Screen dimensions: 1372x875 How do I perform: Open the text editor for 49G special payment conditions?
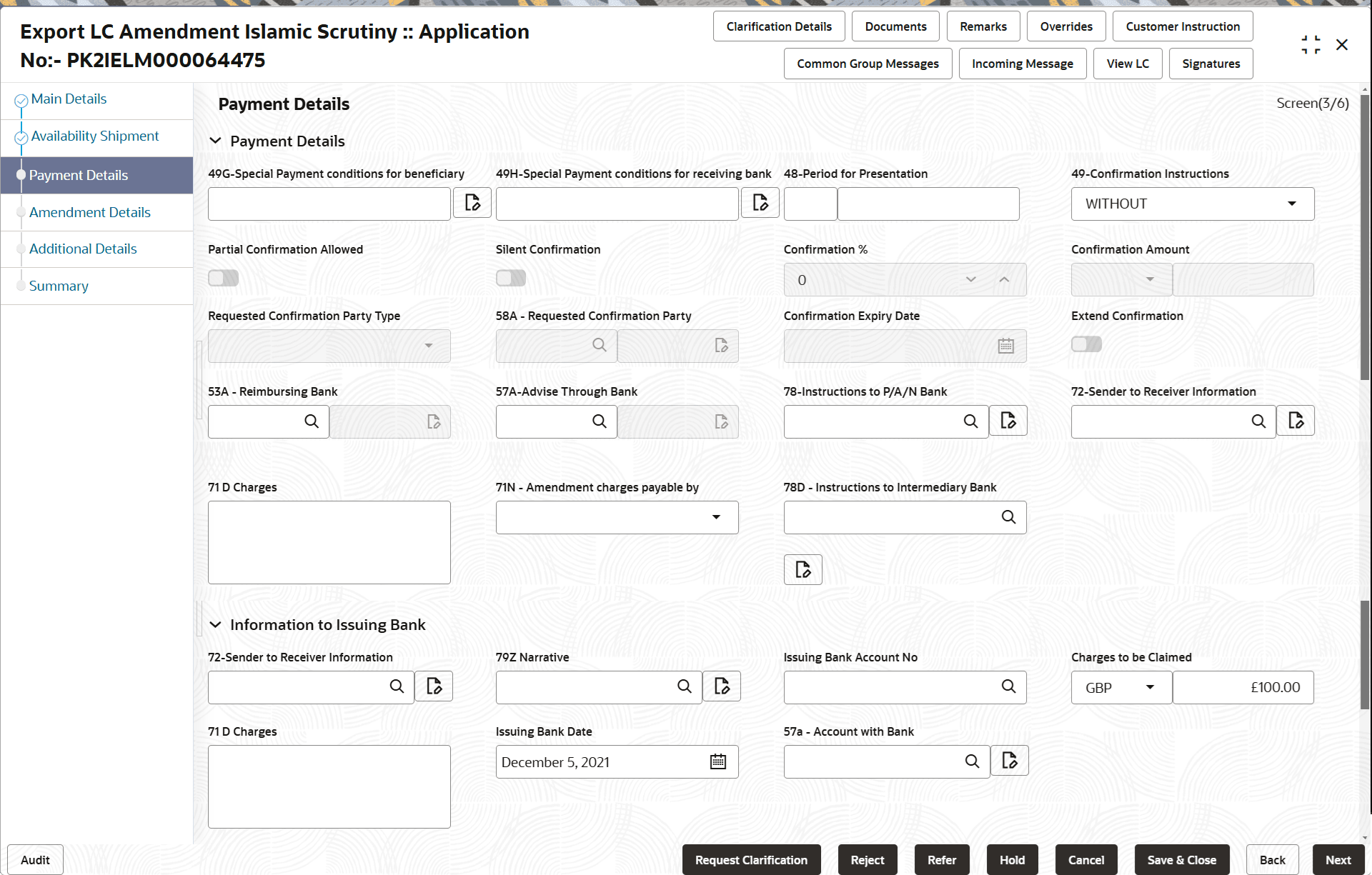click(472, 203)
